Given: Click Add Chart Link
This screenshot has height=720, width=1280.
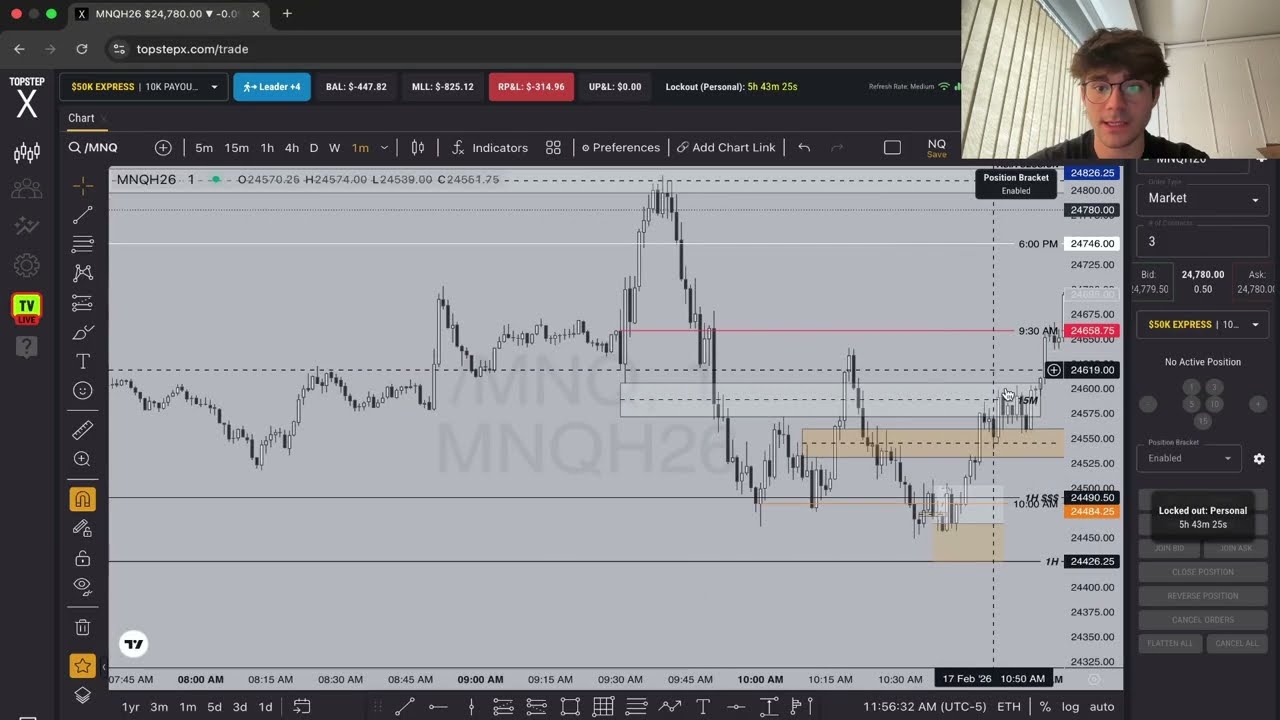Looking at the screenshot, I should tap(725, 147).
